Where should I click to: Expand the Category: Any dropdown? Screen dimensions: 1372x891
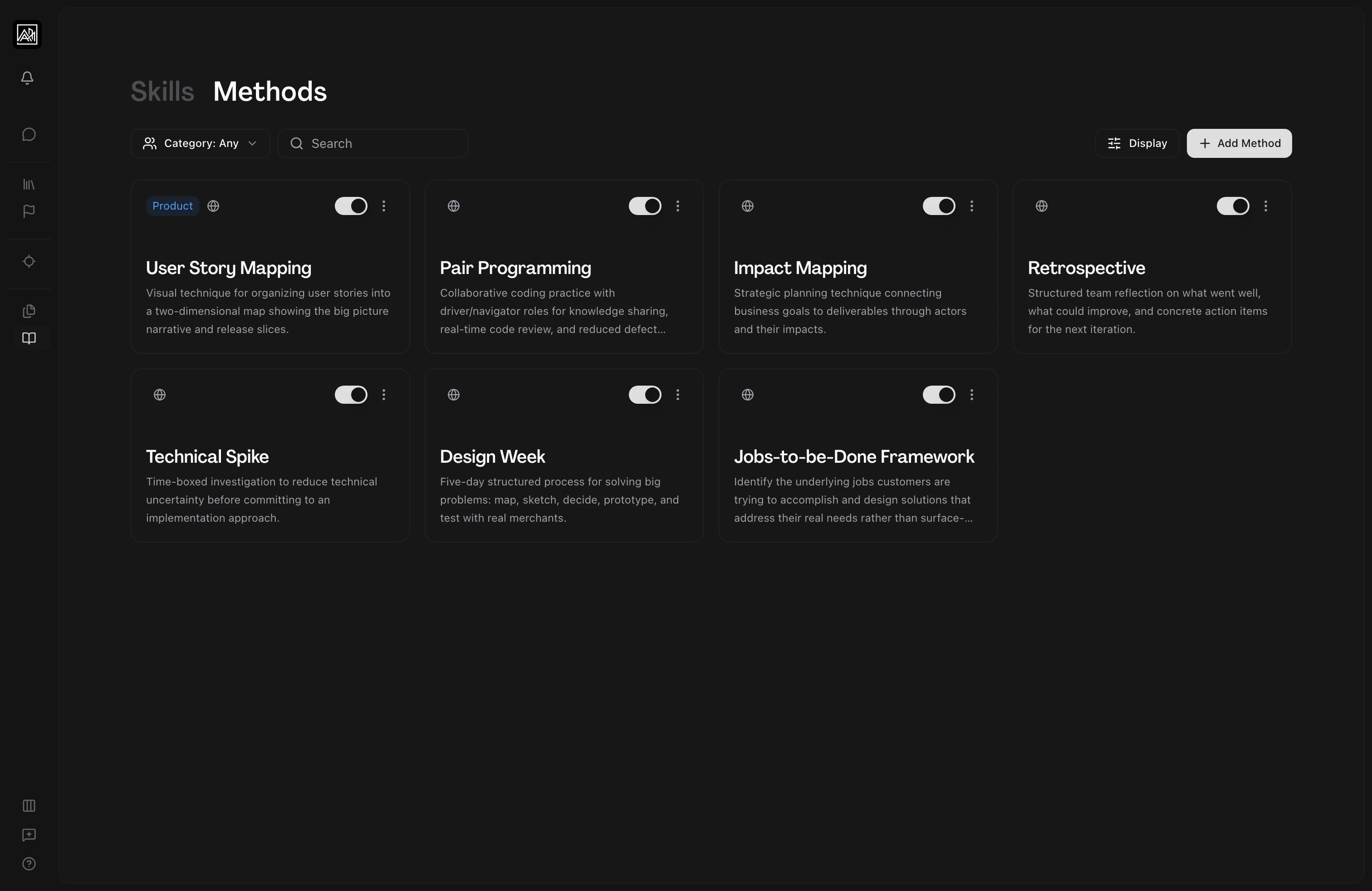[200, 143]
